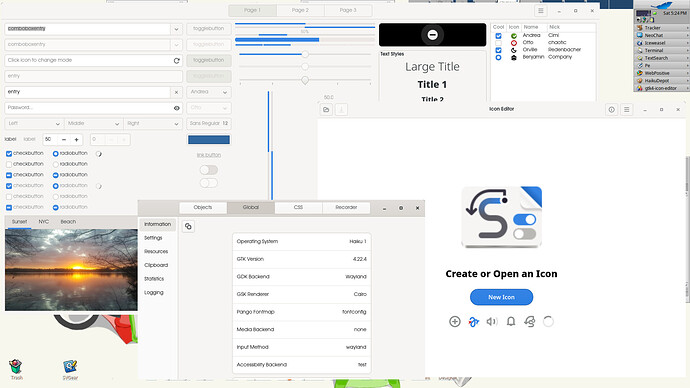This screenshot has height=388, width=690.
Task: Switch to the NYC image tab
Action: tap(44, 222)
